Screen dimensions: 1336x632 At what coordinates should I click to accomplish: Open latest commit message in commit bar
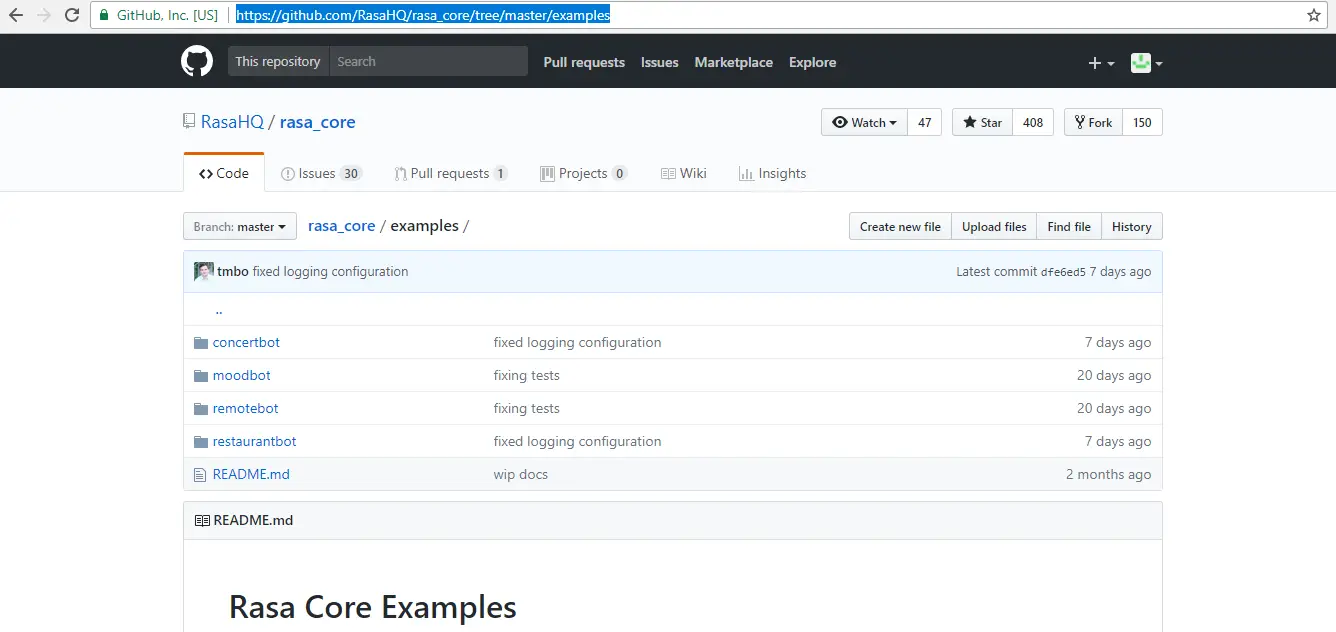(331, 271)
